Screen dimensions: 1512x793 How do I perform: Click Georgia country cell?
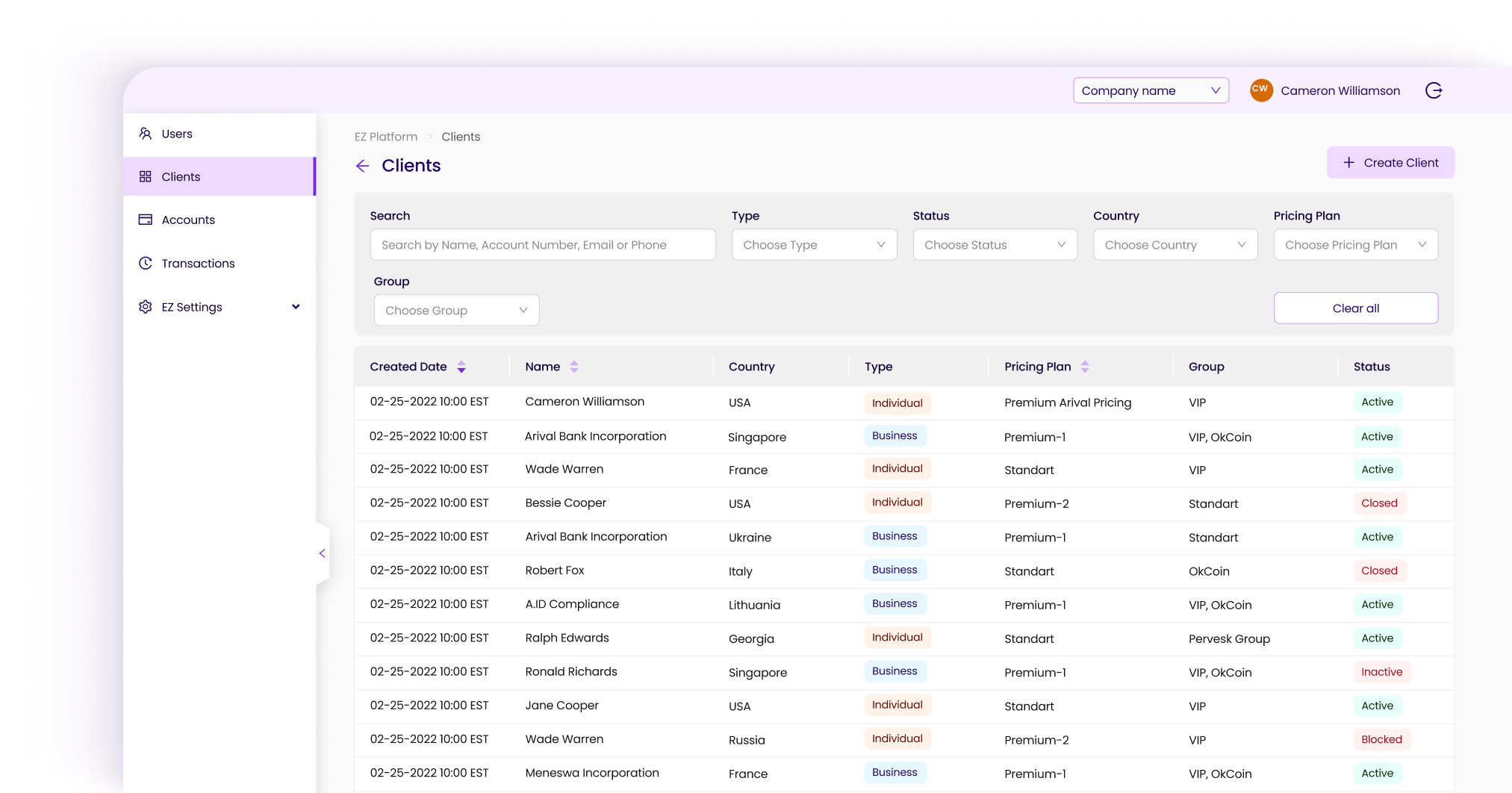tap(751, 638)
